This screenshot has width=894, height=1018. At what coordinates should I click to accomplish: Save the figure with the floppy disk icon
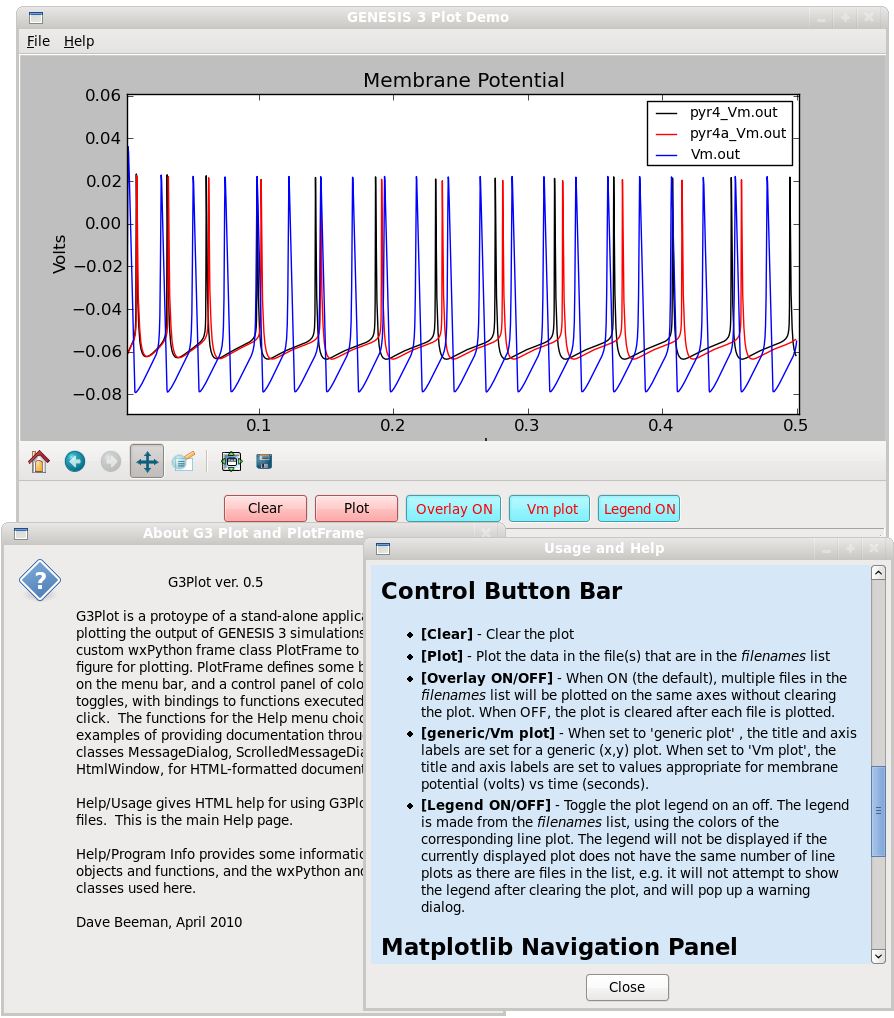coord(264,462)
